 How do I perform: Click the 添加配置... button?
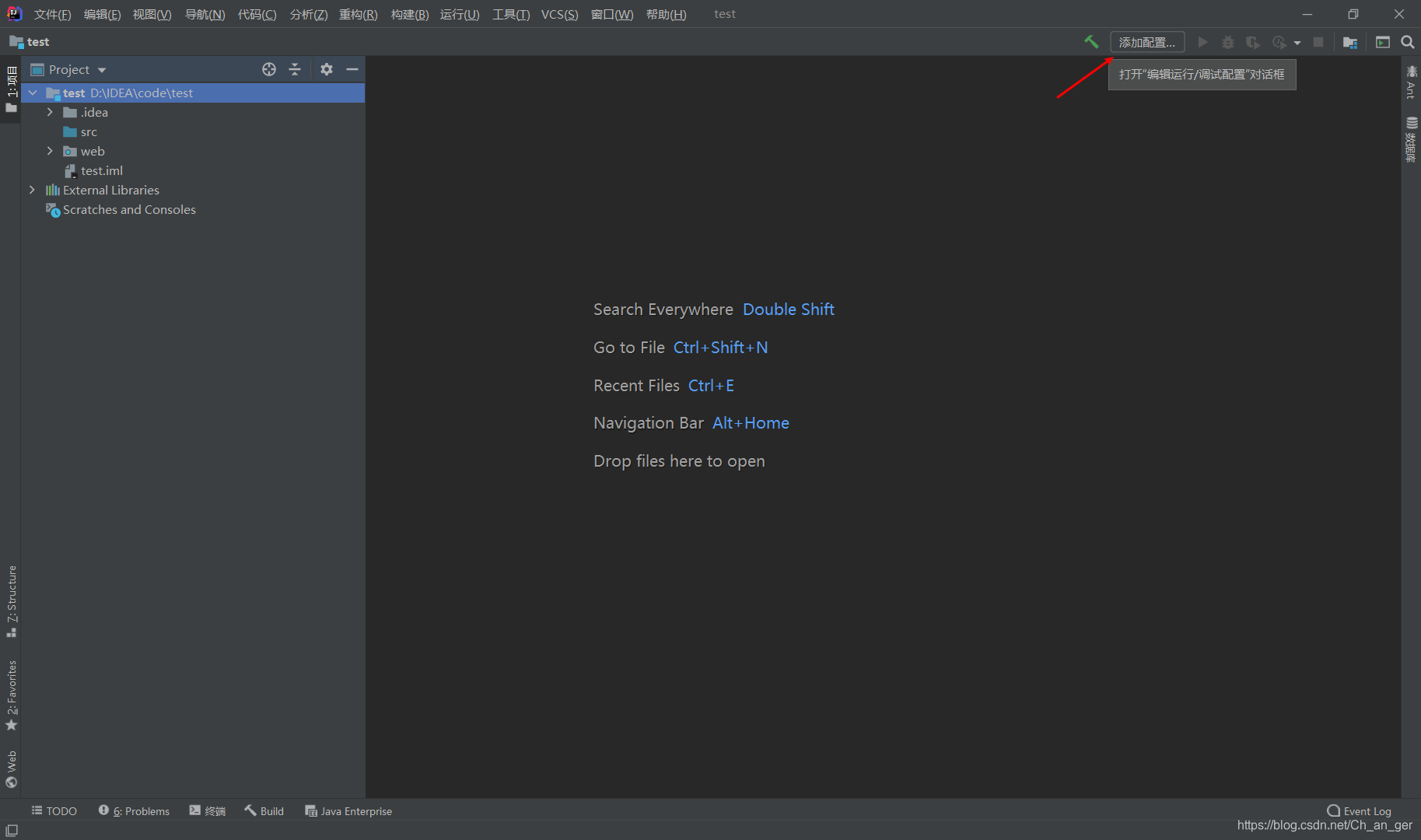(x=1147, y=42)
